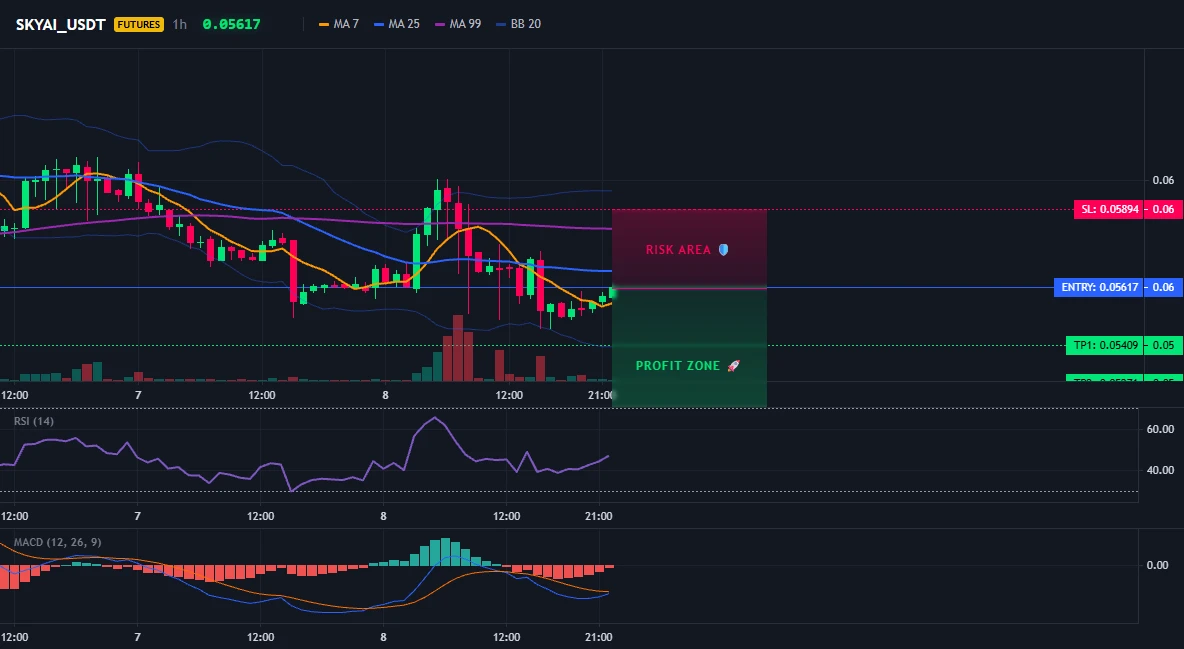Click the 21:00 label on the RSI time axis
The height and width of the screenshot is (649, 1184).
(x=599, y=516)
